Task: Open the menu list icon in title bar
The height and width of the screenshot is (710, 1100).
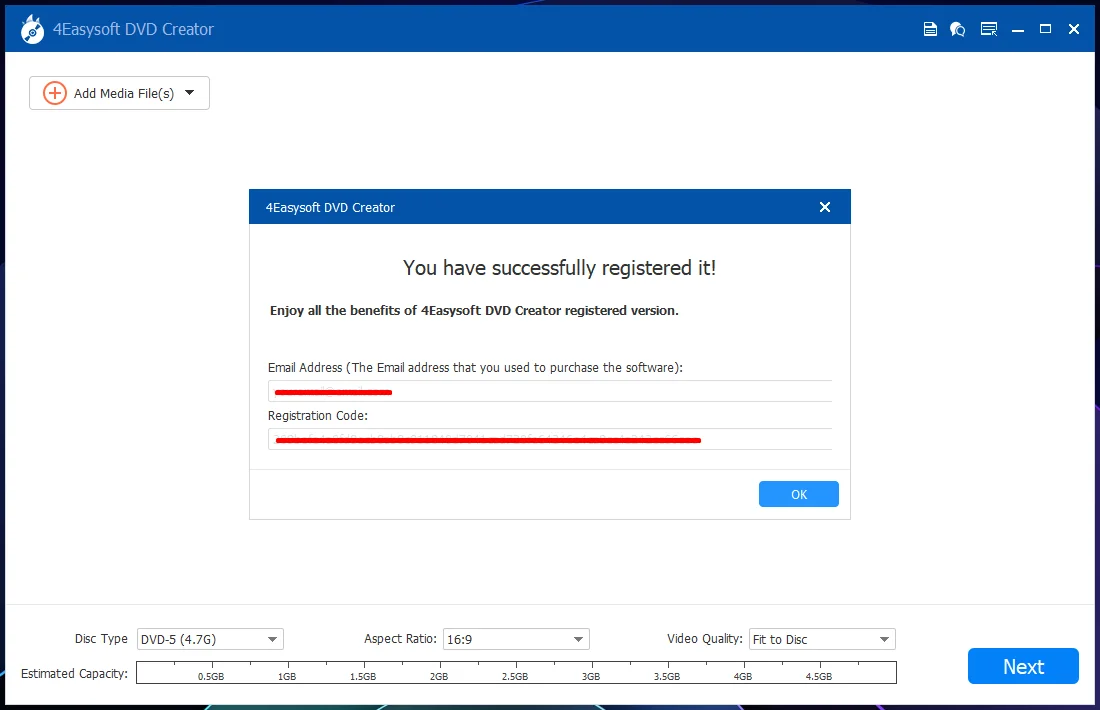Action: coord(988,29)
